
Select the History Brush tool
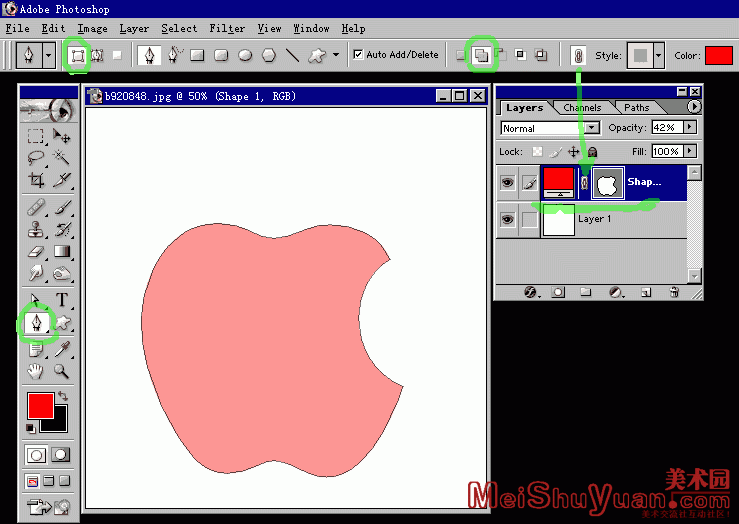[62, 229]
